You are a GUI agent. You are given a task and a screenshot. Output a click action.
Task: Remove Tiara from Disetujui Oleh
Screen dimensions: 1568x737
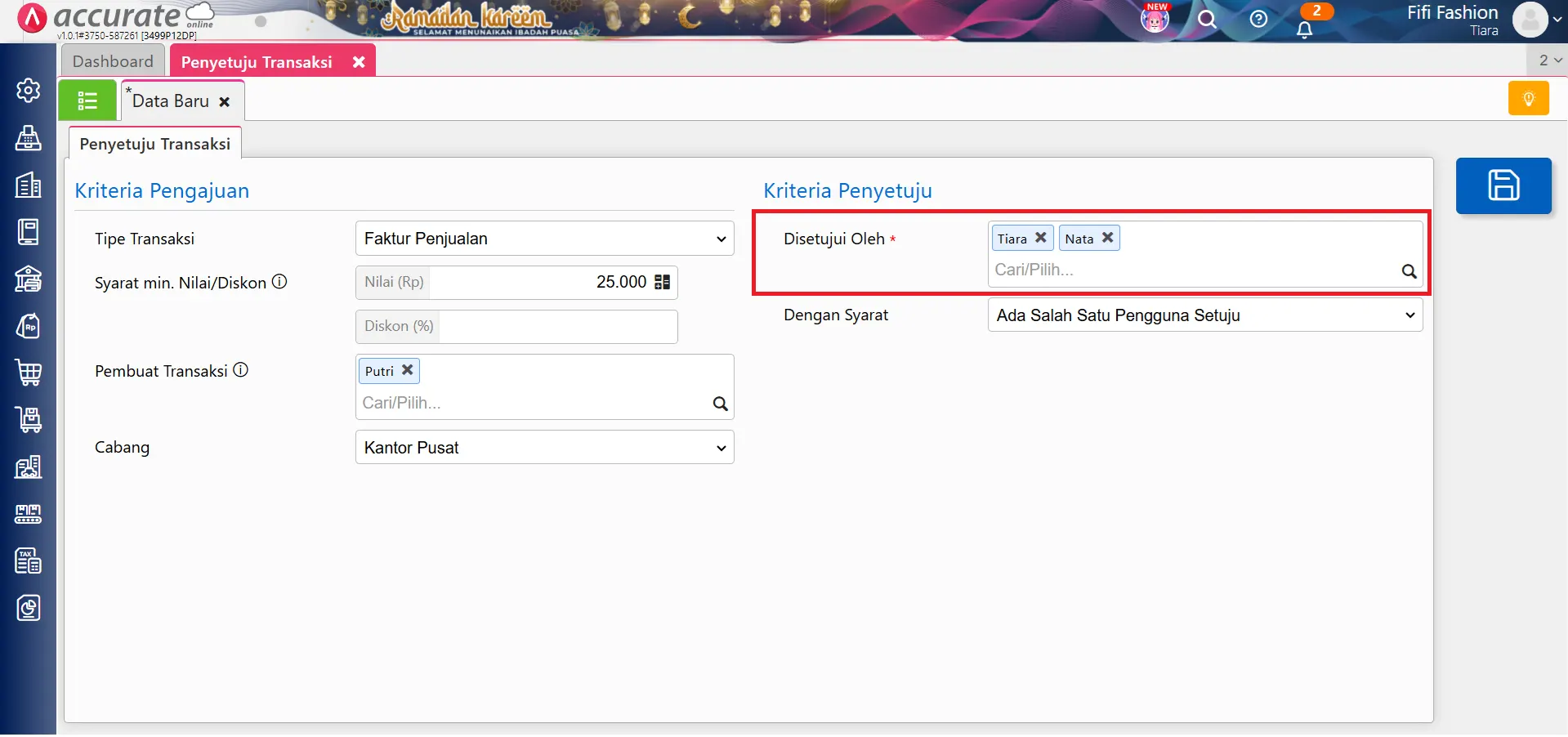(x=1041, y=238)
